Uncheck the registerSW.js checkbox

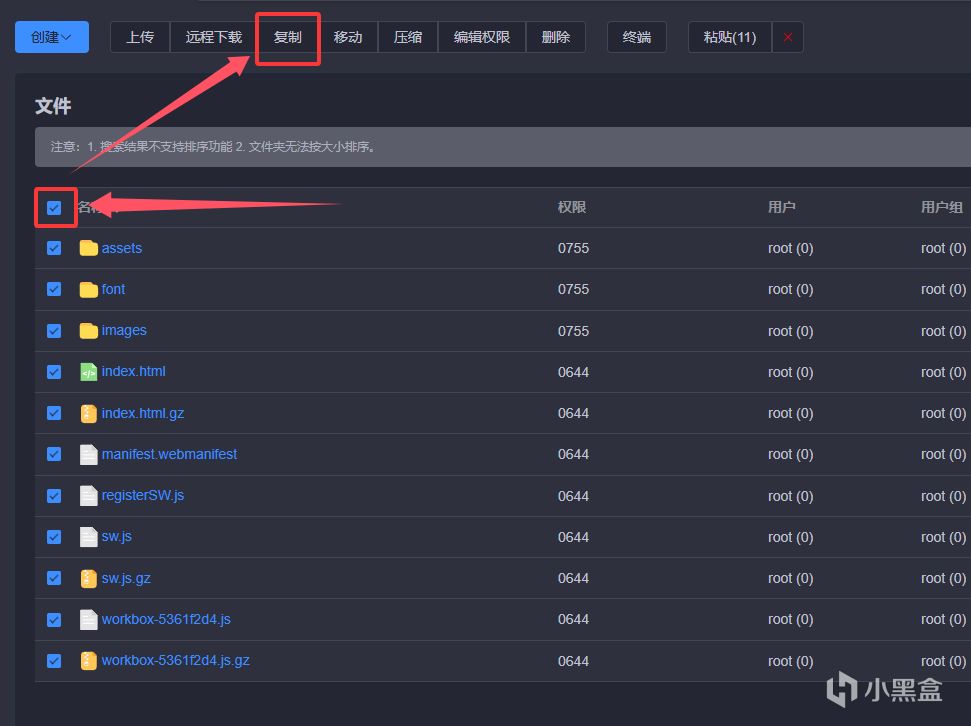point(54,496)
